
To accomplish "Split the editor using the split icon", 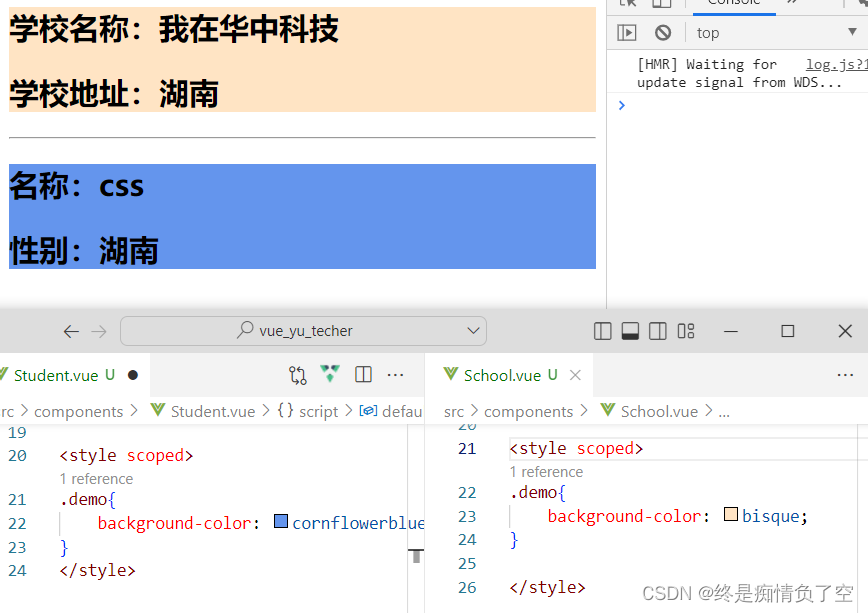I will pos(363,373).
